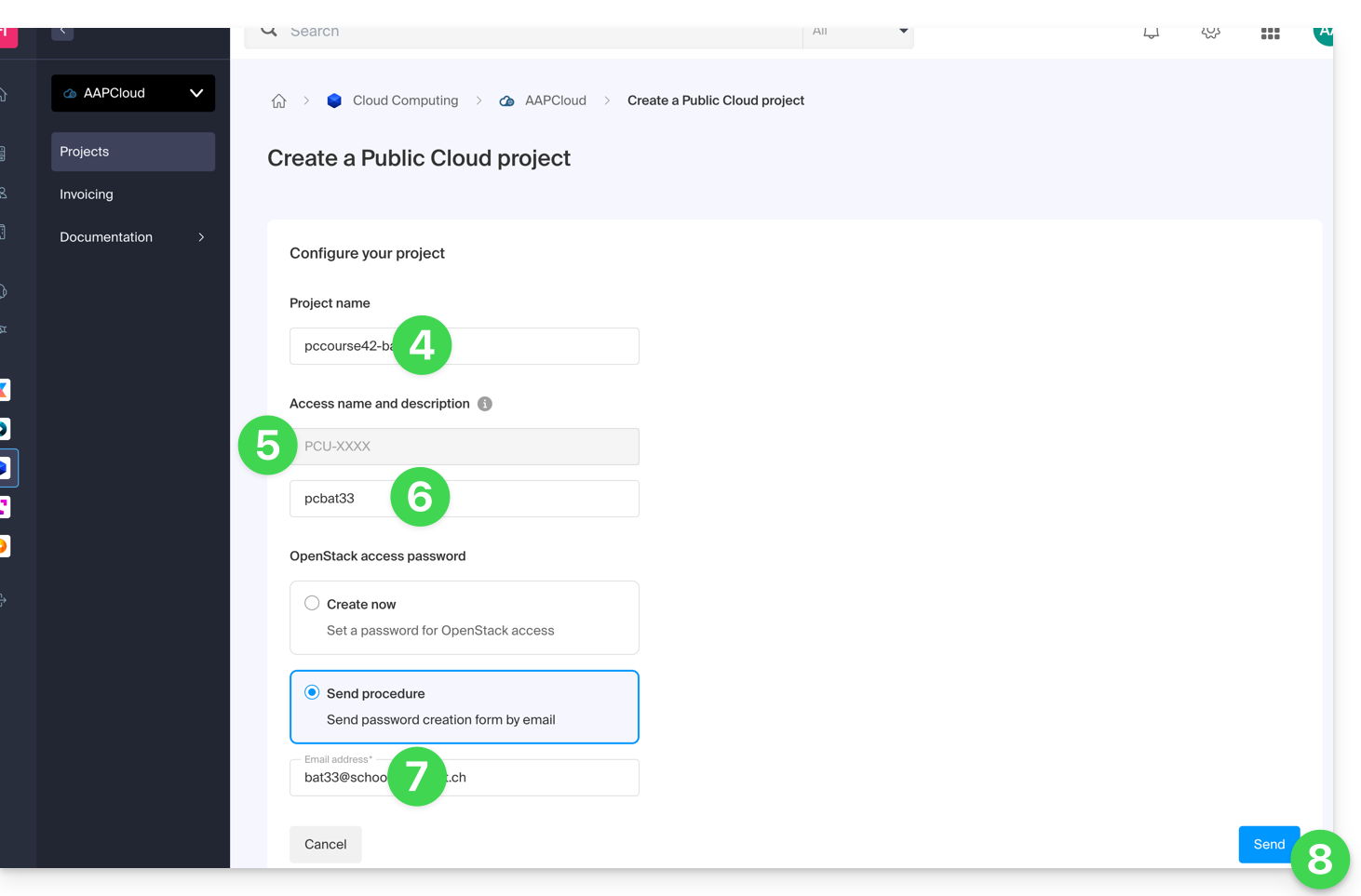The height and width of the screenshot is (896, 1361).
Task: Select the Send procedure radio option
Action: tap(312, 693)
